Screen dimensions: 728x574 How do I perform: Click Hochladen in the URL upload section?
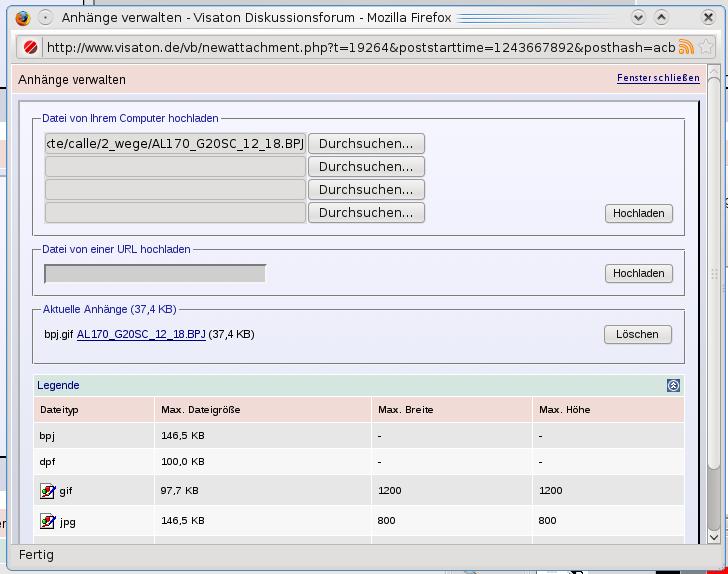638,273
